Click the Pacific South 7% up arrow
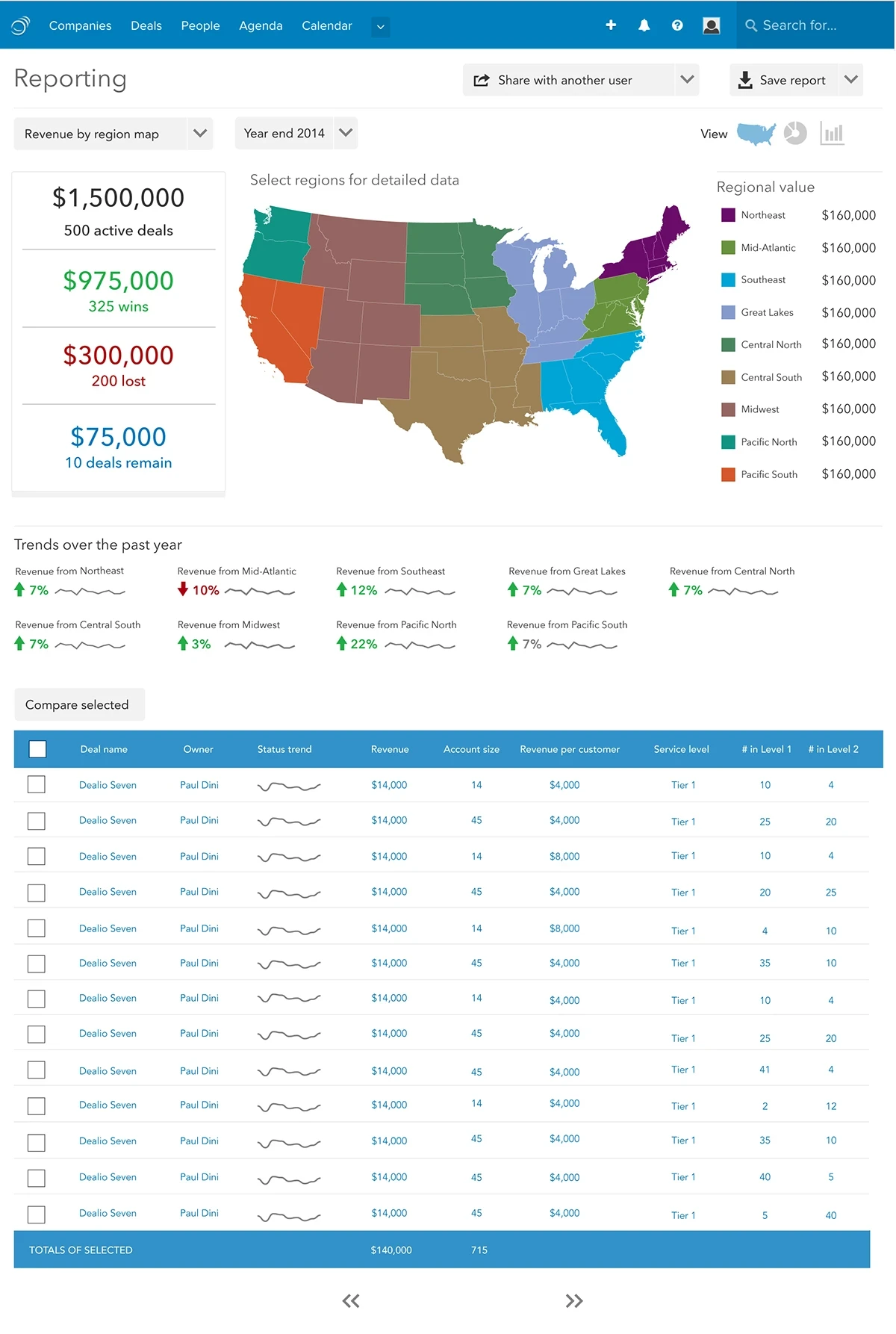 click(513, 643)
